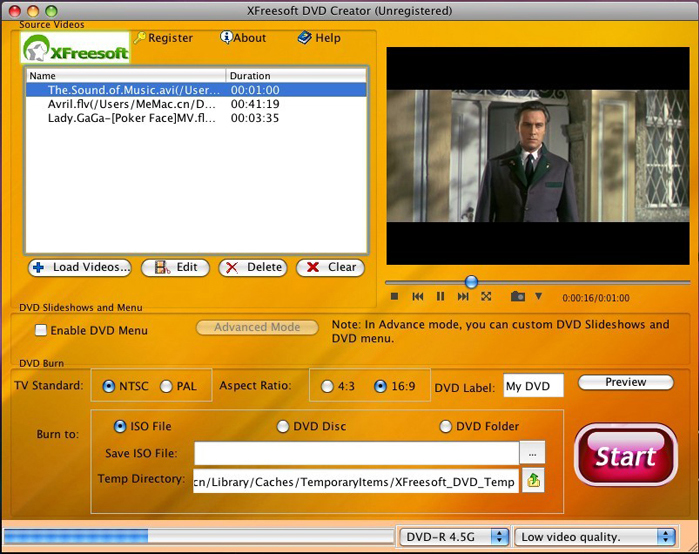Enable the DVD Menu checkbox
Viewport: 699px width, 554px height.
coord(41,330)
